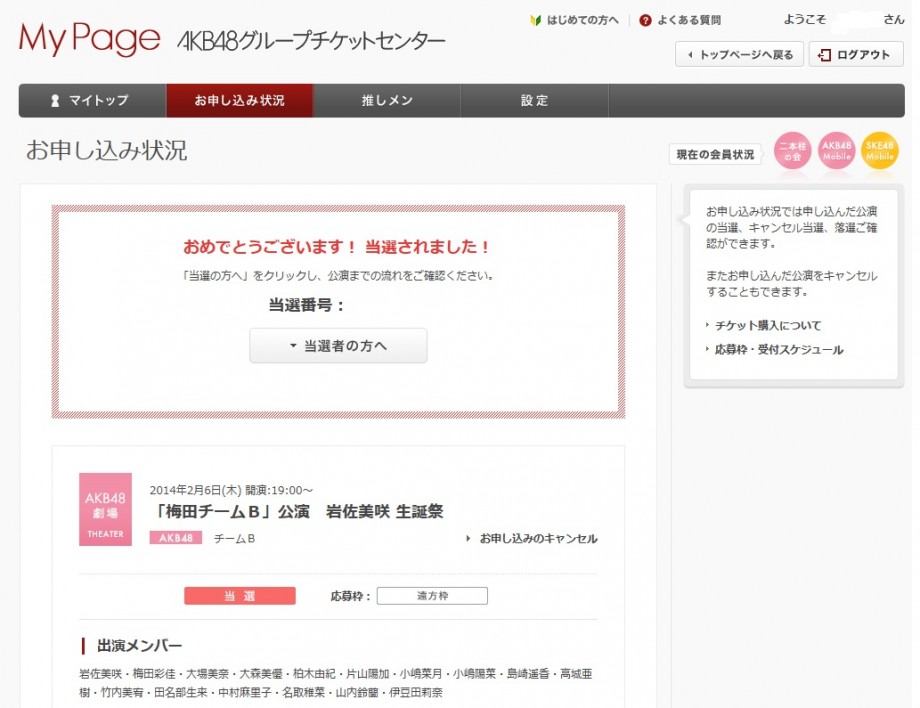Expand the 当選者の方へ section
This screenshot has height=708, width=920.
339,345
